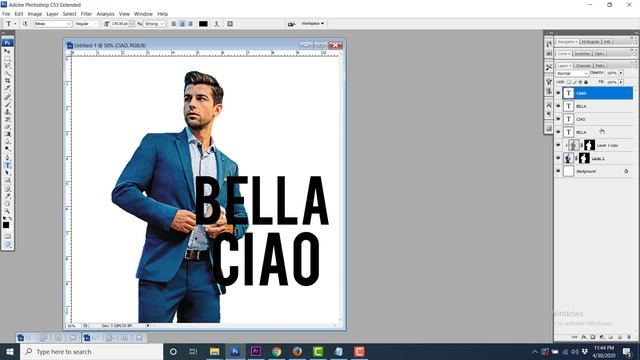
Task: Select the Eyedropper tool
Action: 7,196
